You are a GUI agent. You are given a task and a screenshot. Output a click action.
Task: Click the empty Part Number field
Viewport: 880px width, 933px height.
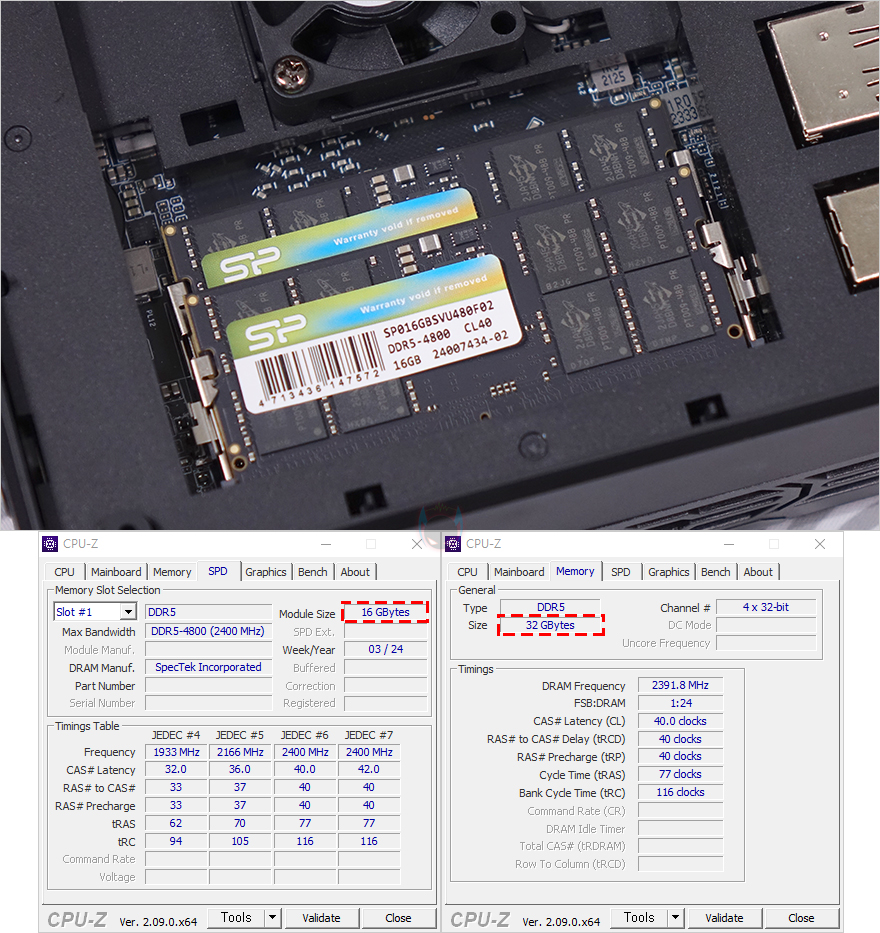tap(208, 685)
